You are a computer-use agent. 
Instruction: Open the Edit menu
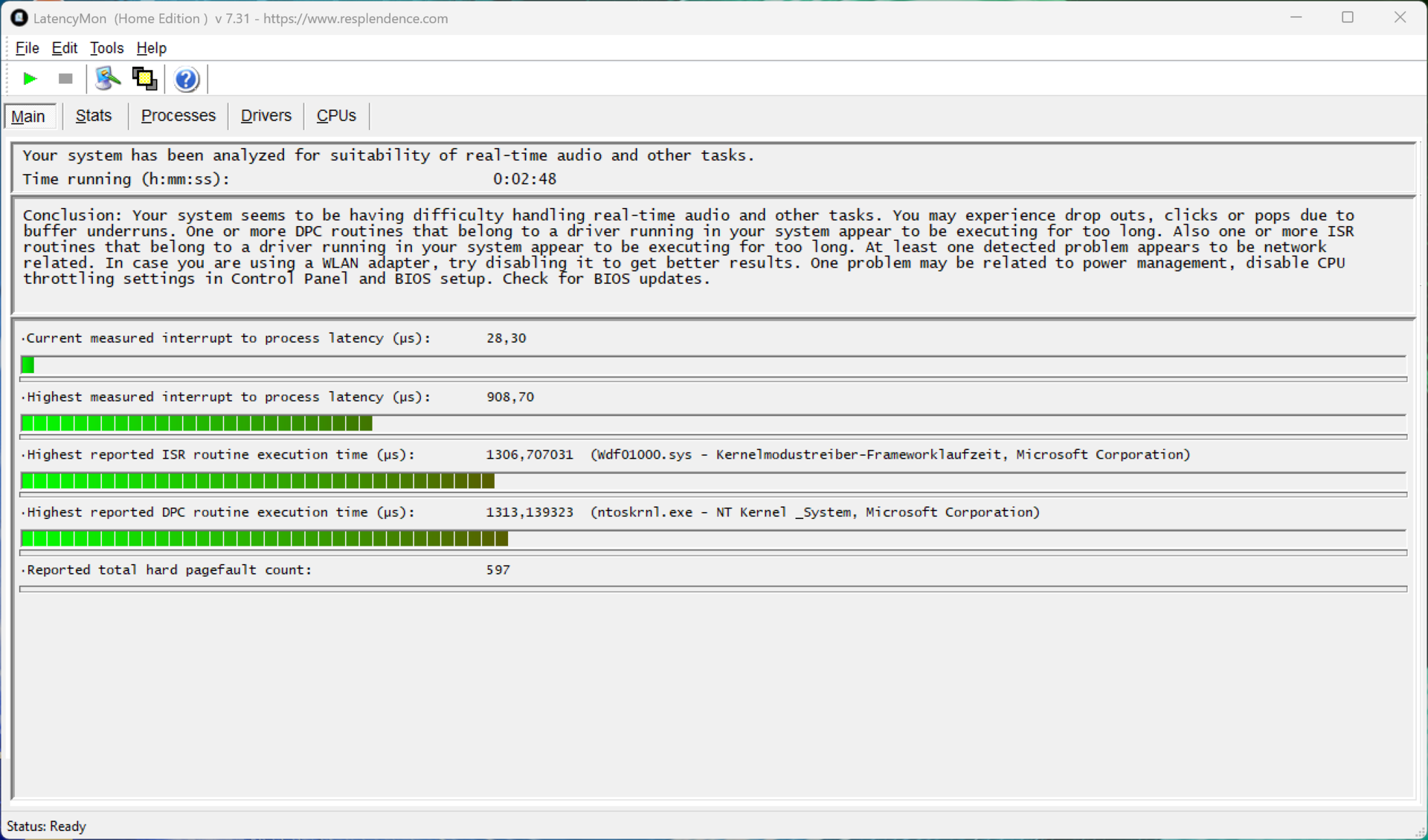click(64, 48)
